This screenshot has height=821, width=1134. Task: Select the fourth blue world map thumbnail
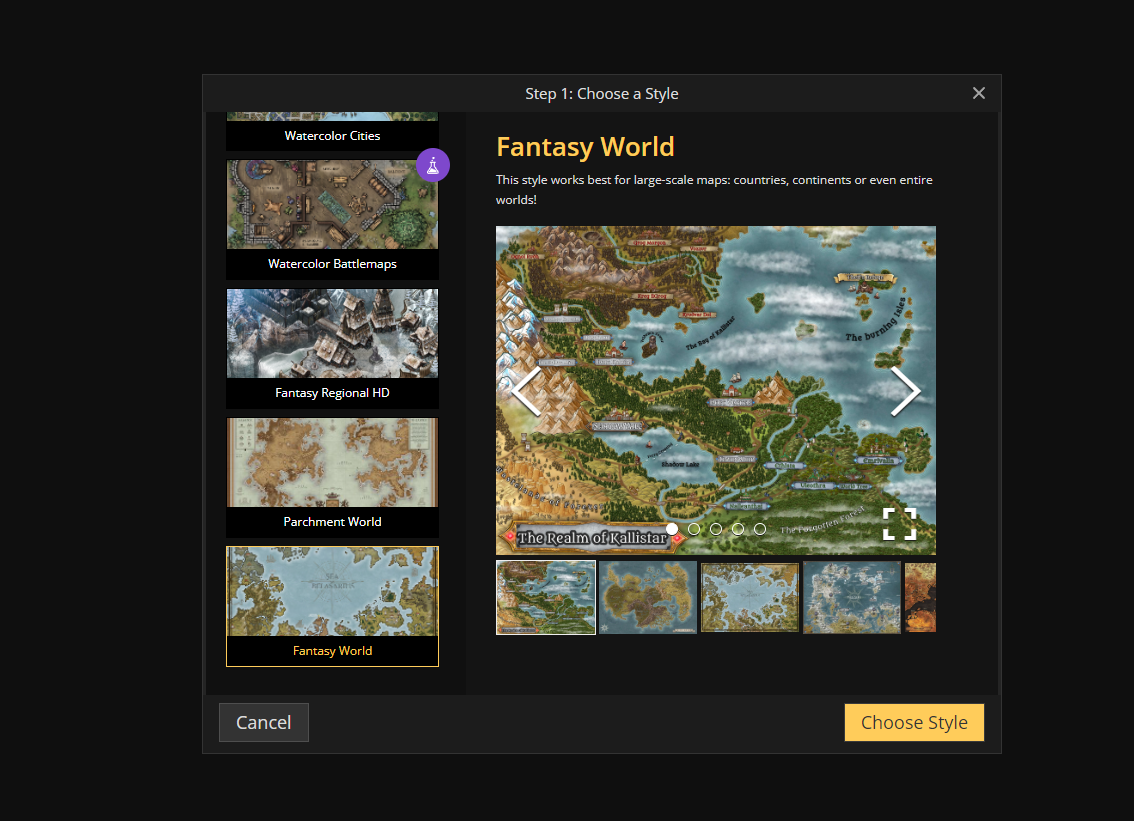coord(851,596)
